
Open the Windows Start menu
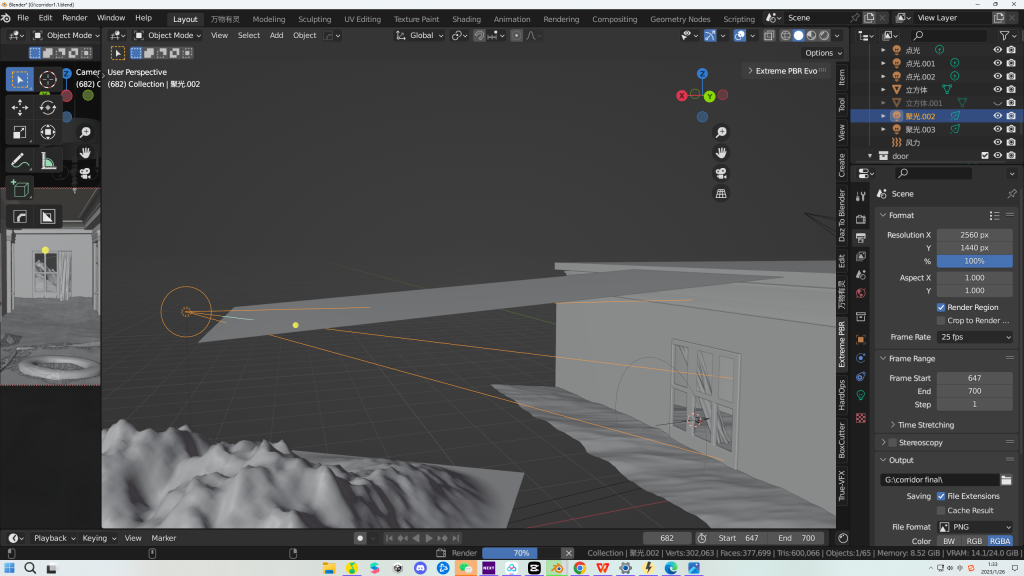[9, 568]
